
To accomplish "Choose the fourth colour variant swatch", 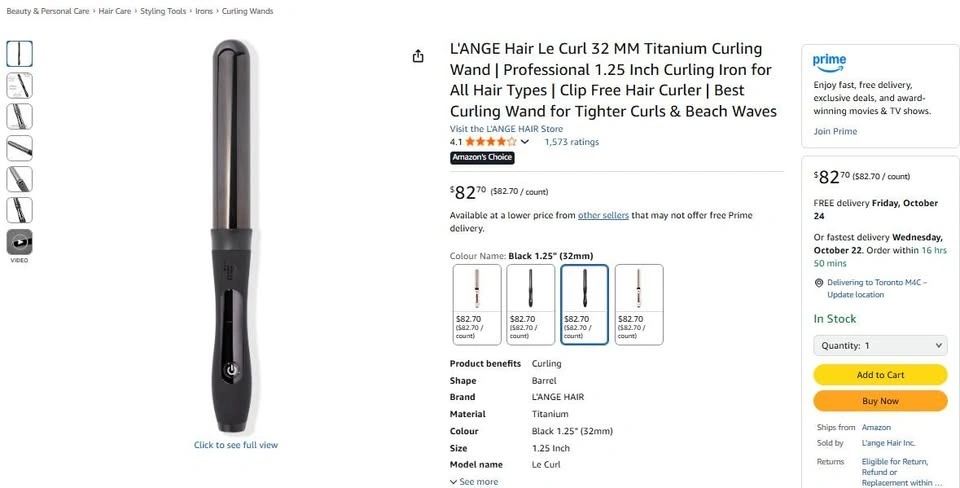I will point(639,304).
